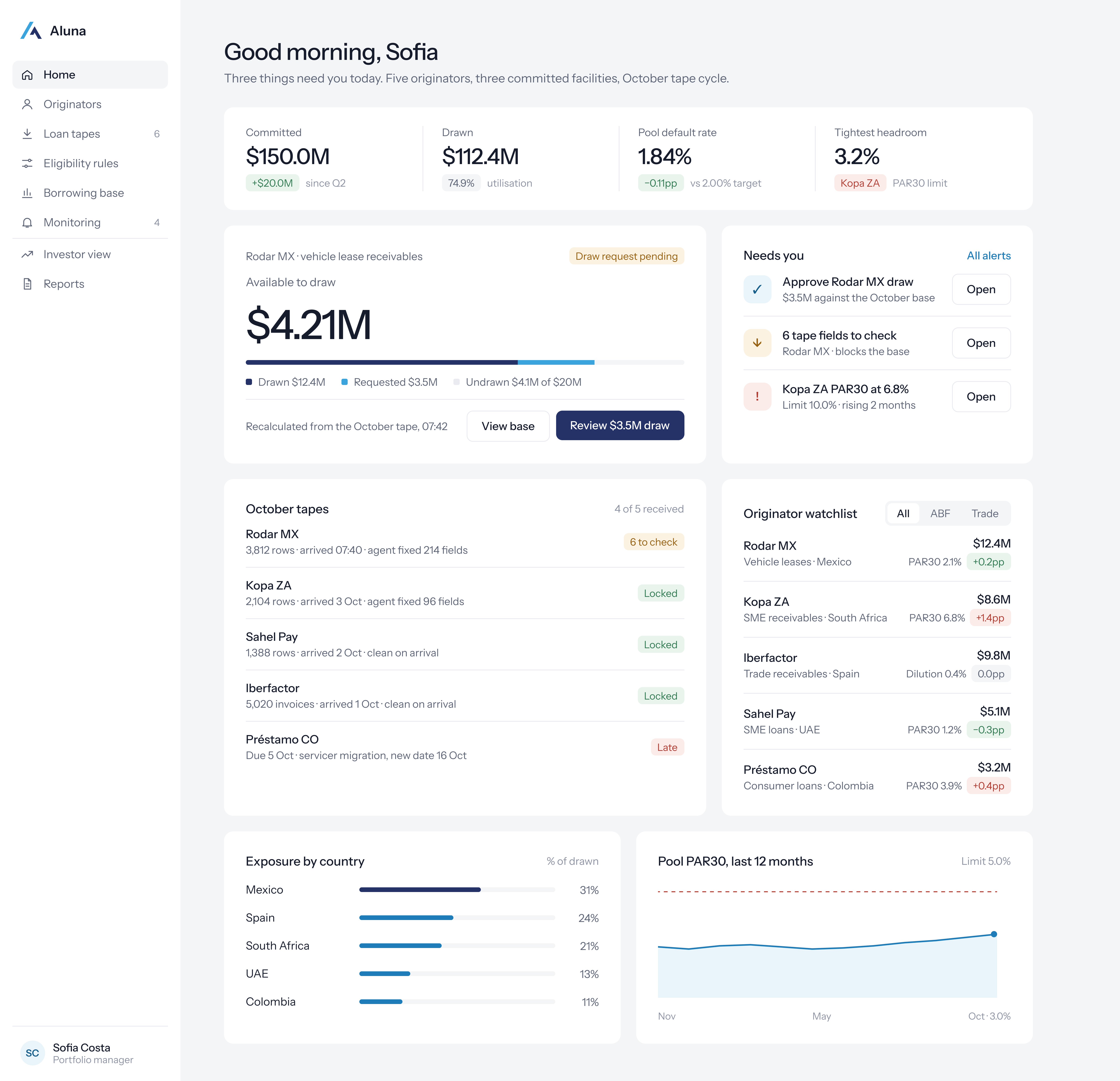Open the Kopa ZA PAR30 alert
This screenshot has height=1081, width=1120.
981,396
